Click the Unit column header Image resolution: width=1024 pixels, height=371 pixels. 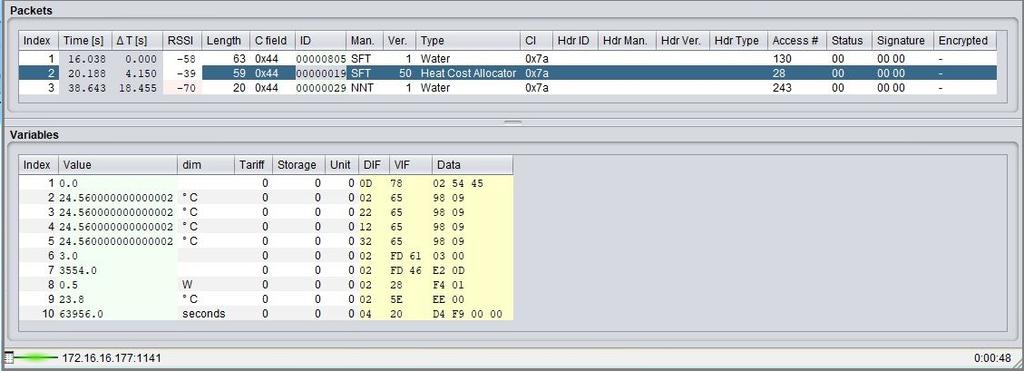click(x=342, y=165)
